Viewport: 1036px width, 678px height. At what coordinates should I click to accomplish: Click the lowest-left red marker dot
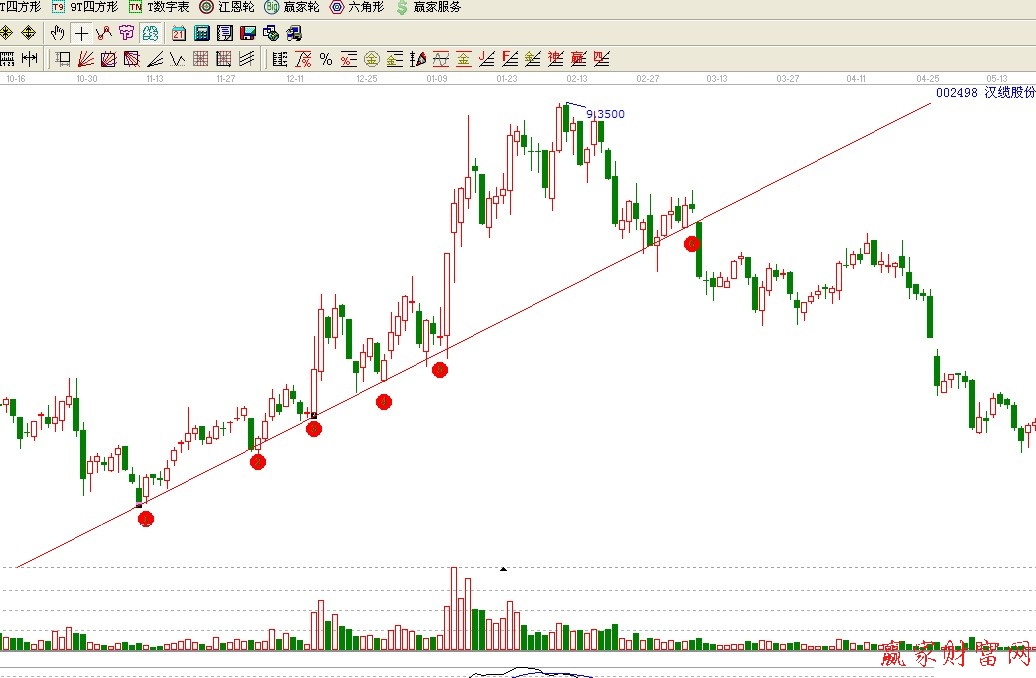(146, 518)
